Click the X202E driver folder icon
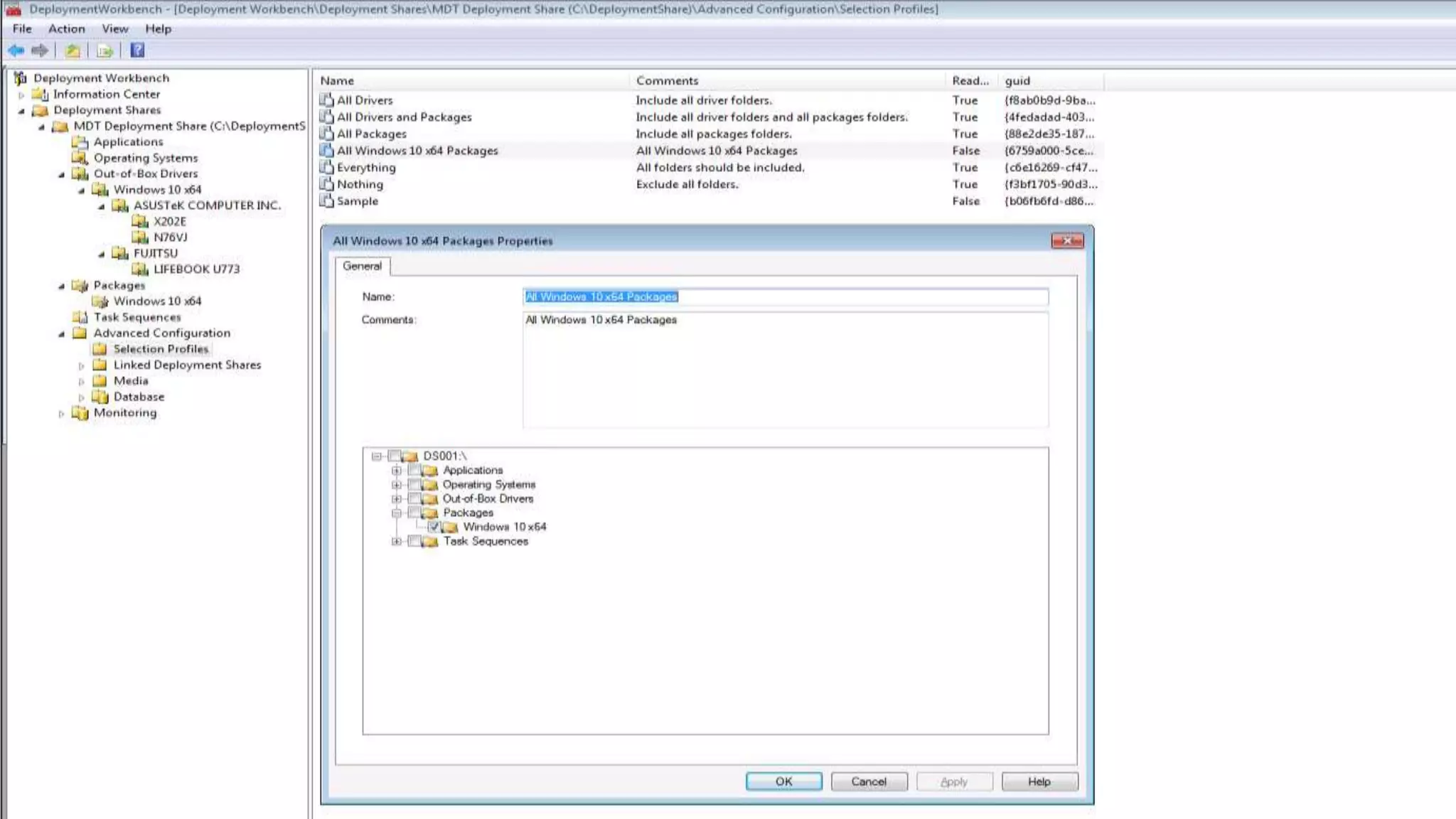 tap(140, 221)
